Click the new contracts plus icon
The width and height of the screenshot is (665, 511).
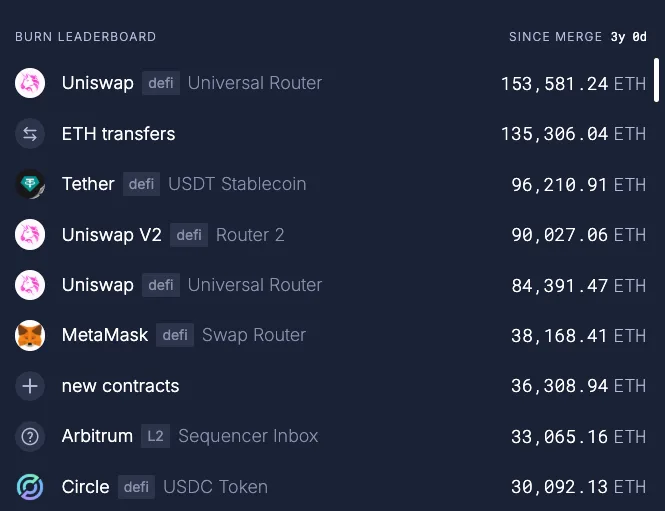[x=30, y=386]
